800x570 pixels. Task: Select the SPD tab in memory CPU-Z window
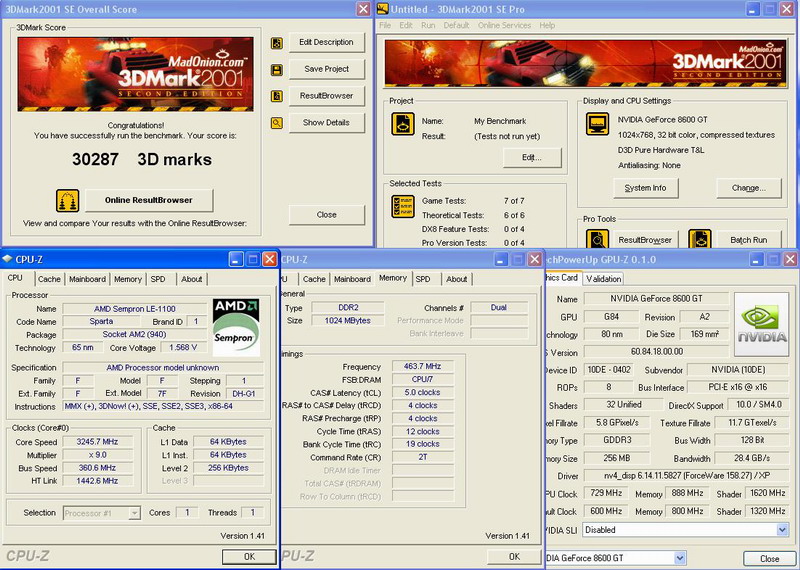click(423, 279)
